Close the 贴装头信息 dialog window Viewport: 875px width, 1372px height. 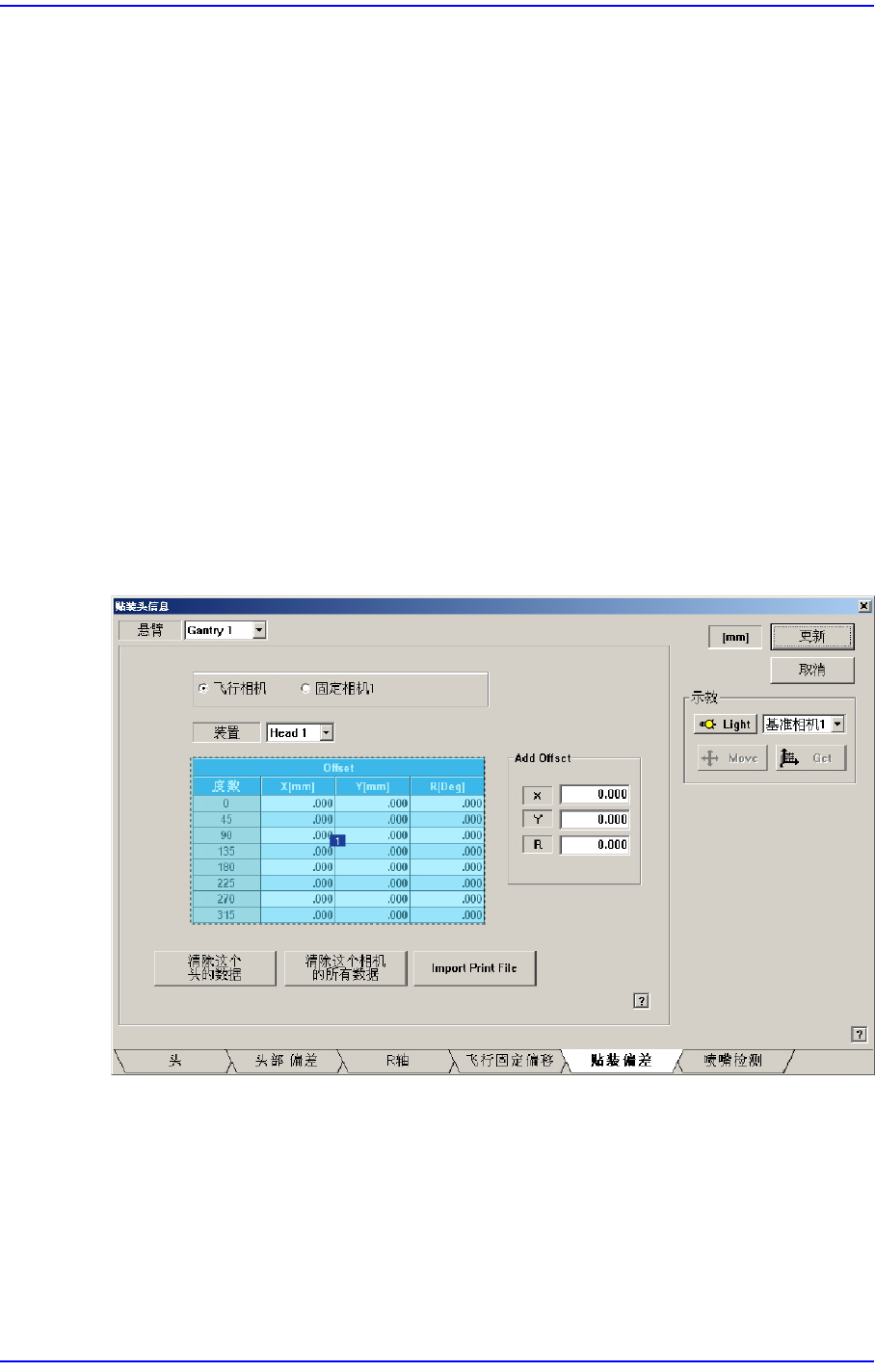[863, 606]
